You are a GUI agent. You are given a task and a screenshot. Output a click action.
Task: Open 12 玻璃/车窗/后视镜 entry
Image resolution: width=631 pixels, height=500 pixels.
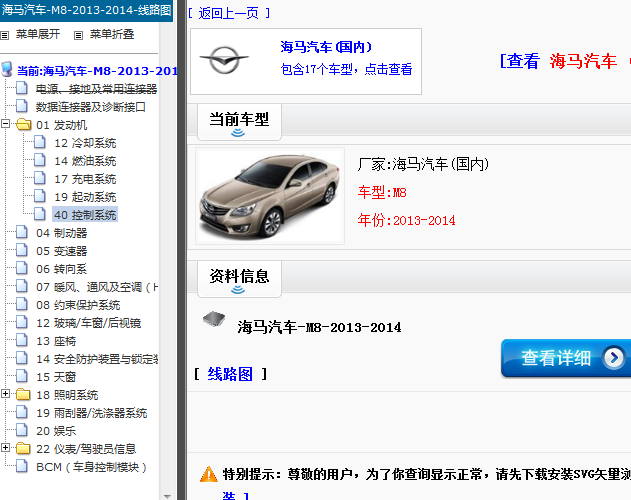(89, 323)
